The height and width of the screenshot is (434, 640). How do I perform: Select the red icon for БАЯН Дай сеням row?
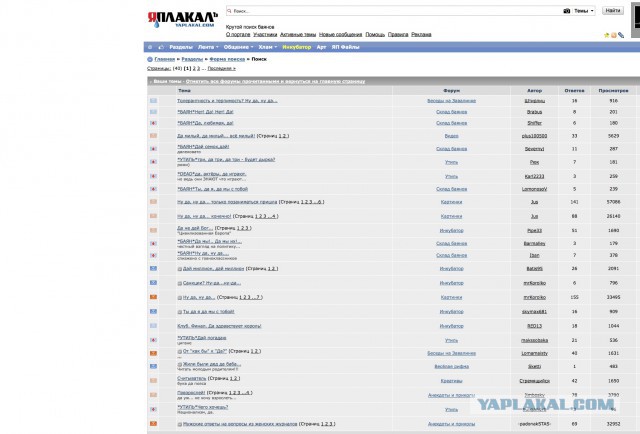point(153,149)
